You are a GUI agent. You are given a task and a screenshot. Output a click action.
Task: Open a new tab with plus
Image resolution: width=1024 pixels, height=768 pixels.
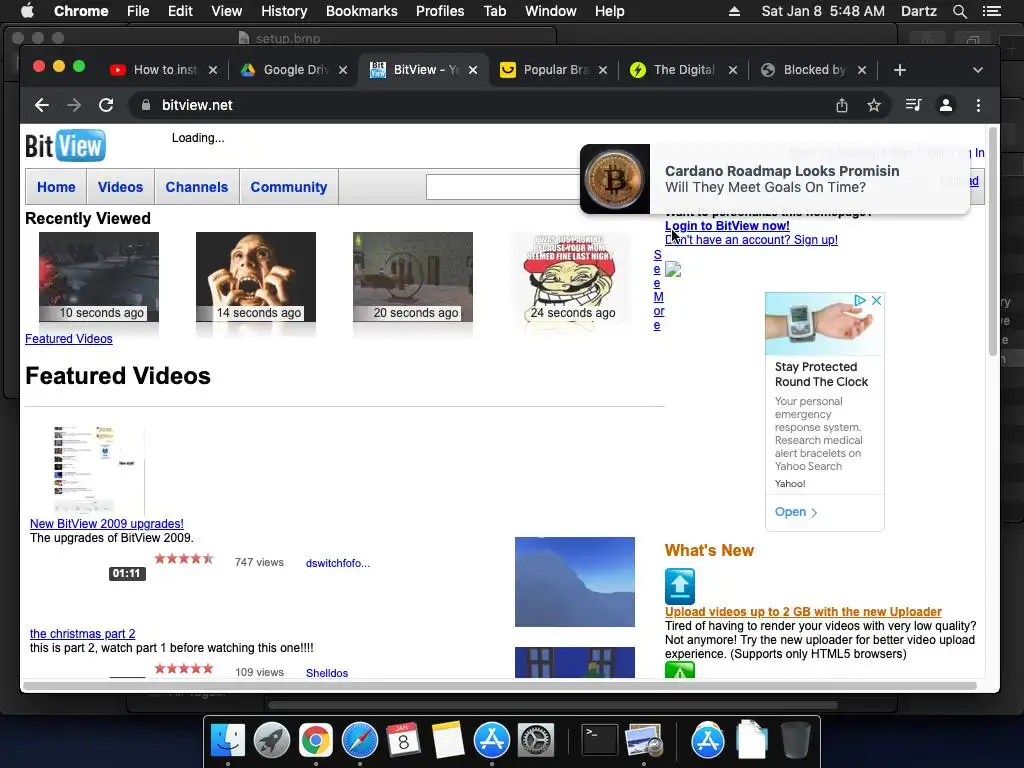[899, 70]
